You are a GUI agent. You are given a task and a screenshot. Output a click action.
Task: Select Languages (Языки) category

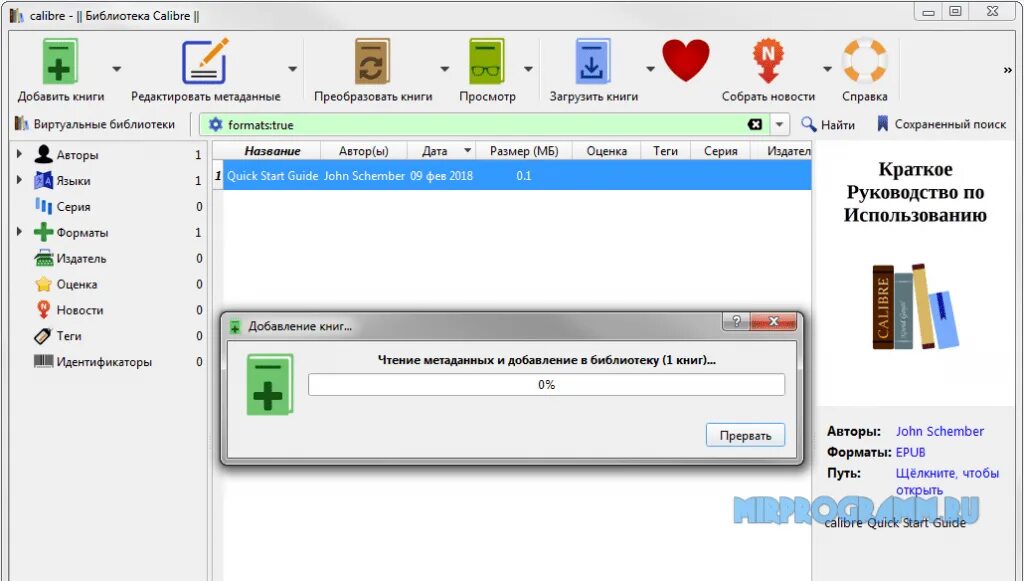pos(73,181)
